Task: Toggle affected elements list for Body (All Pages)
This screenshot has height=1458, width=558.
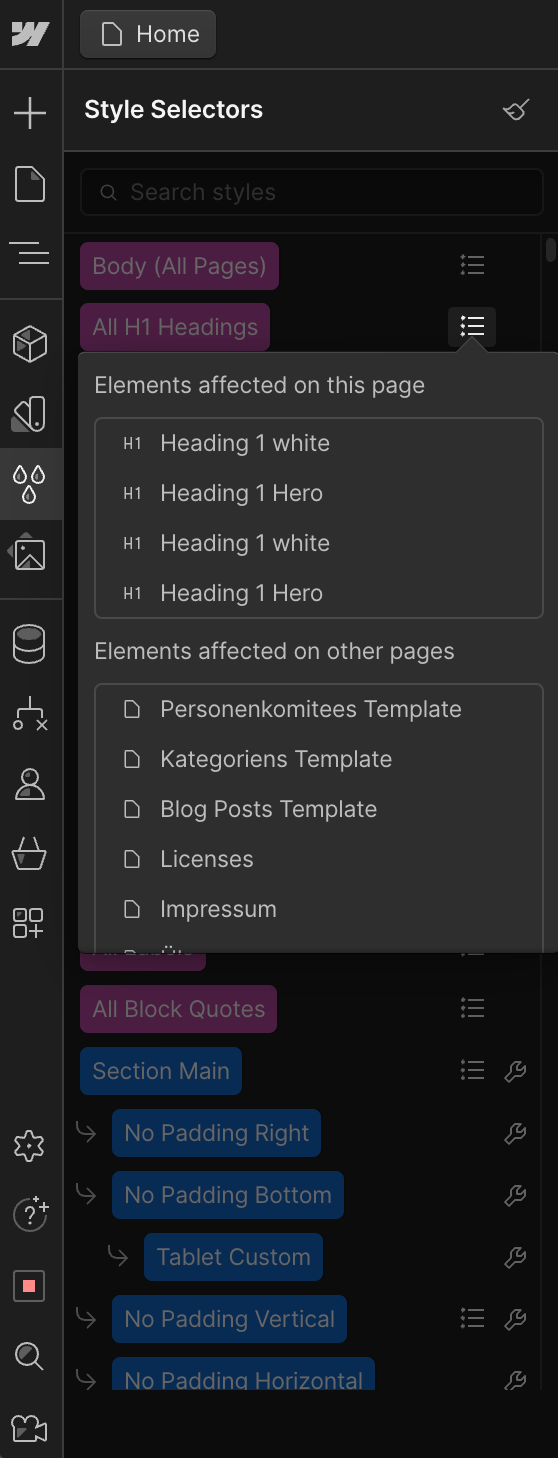Action: click(x=472, y=265)
